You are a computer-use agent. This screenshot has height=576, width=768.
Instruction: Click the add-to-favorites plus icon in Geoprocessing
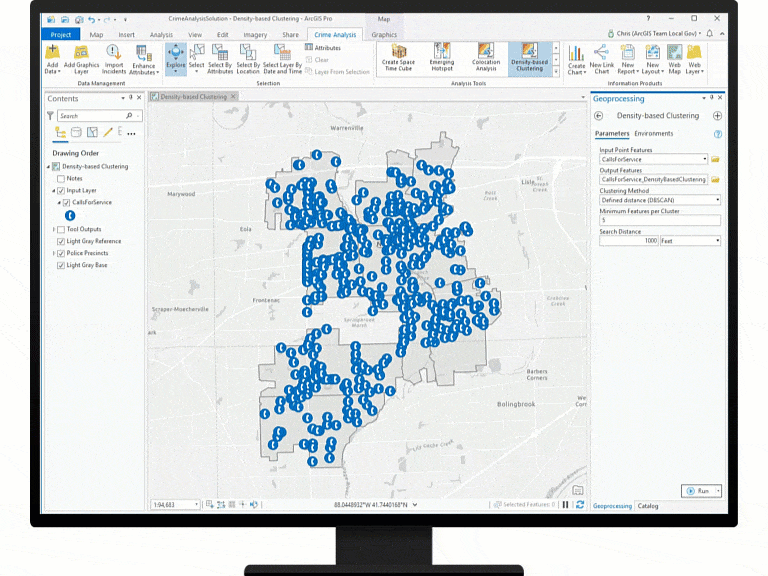point(718,116)
